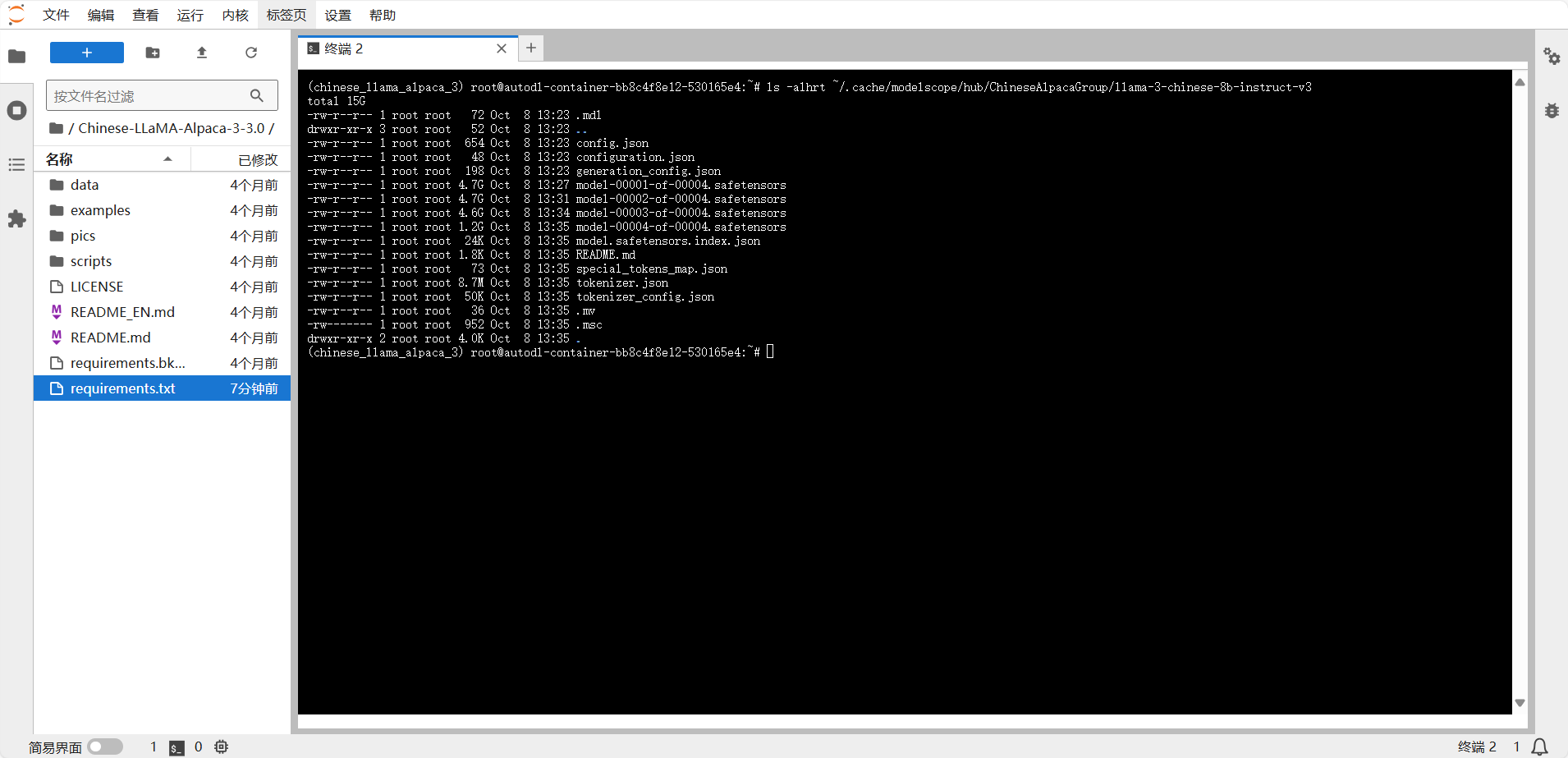1568x758 pixels.
Task: Click 'total 15G' line in terminal
Action: [x=337, y=101]
